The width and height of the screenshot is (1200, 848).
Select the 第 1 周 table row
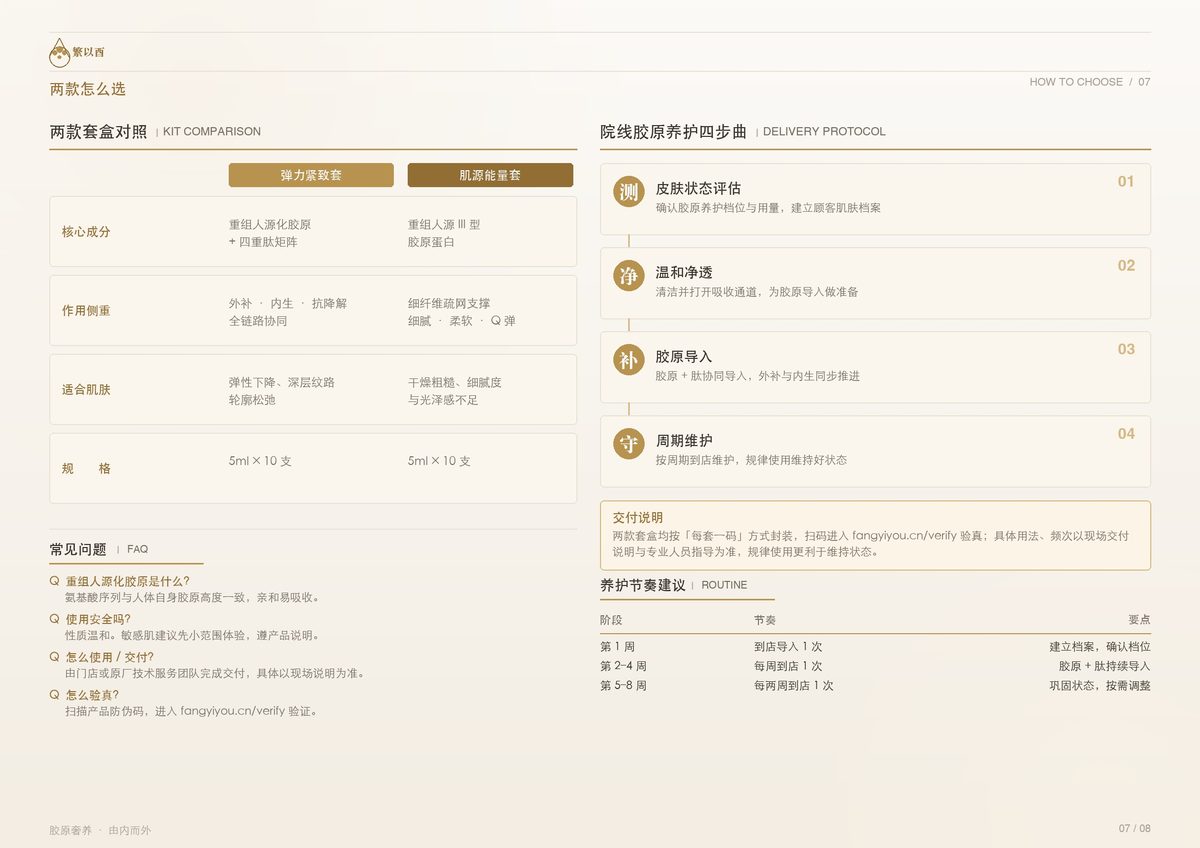tap(875, 647)
